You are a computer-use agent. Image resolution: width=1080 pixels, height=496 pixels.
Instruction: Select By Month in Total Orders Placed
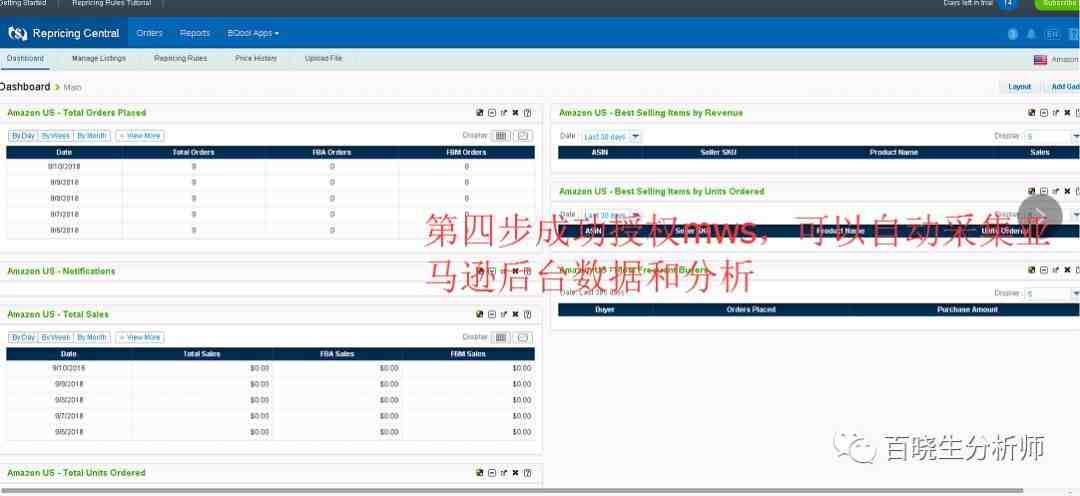[92, 136]
